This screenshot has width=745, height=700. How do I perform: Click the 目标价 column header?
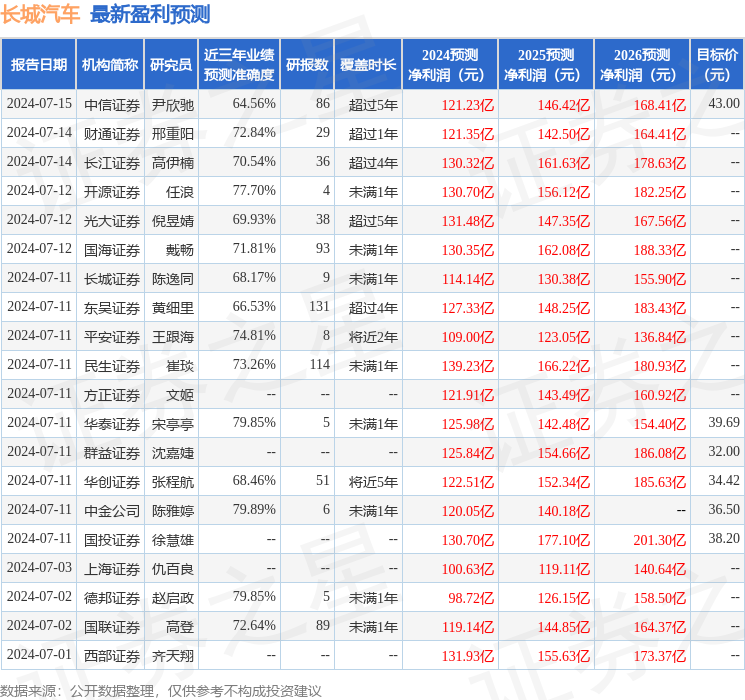point(717,65)
